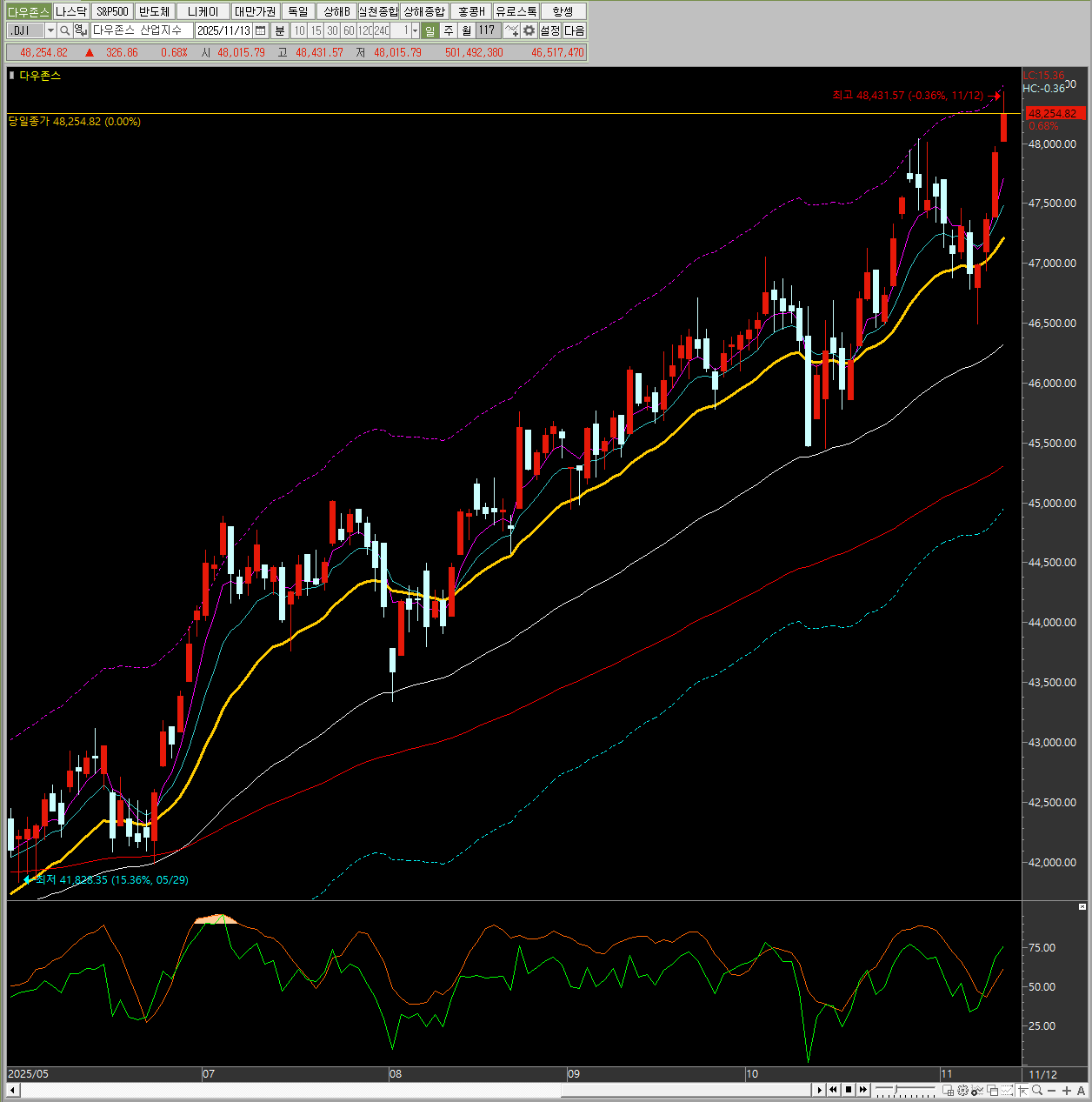Click the 117 bar count field
The image size is (1092, 1102).
click(x=488, y=30)
